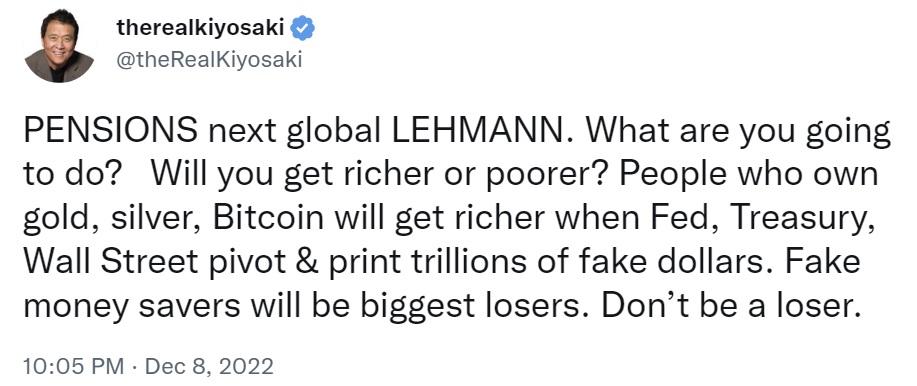This screenshot has width=917, height=386.
Task: Click the word LEHMANN in the tweet
Action: [x=478, y=132]
